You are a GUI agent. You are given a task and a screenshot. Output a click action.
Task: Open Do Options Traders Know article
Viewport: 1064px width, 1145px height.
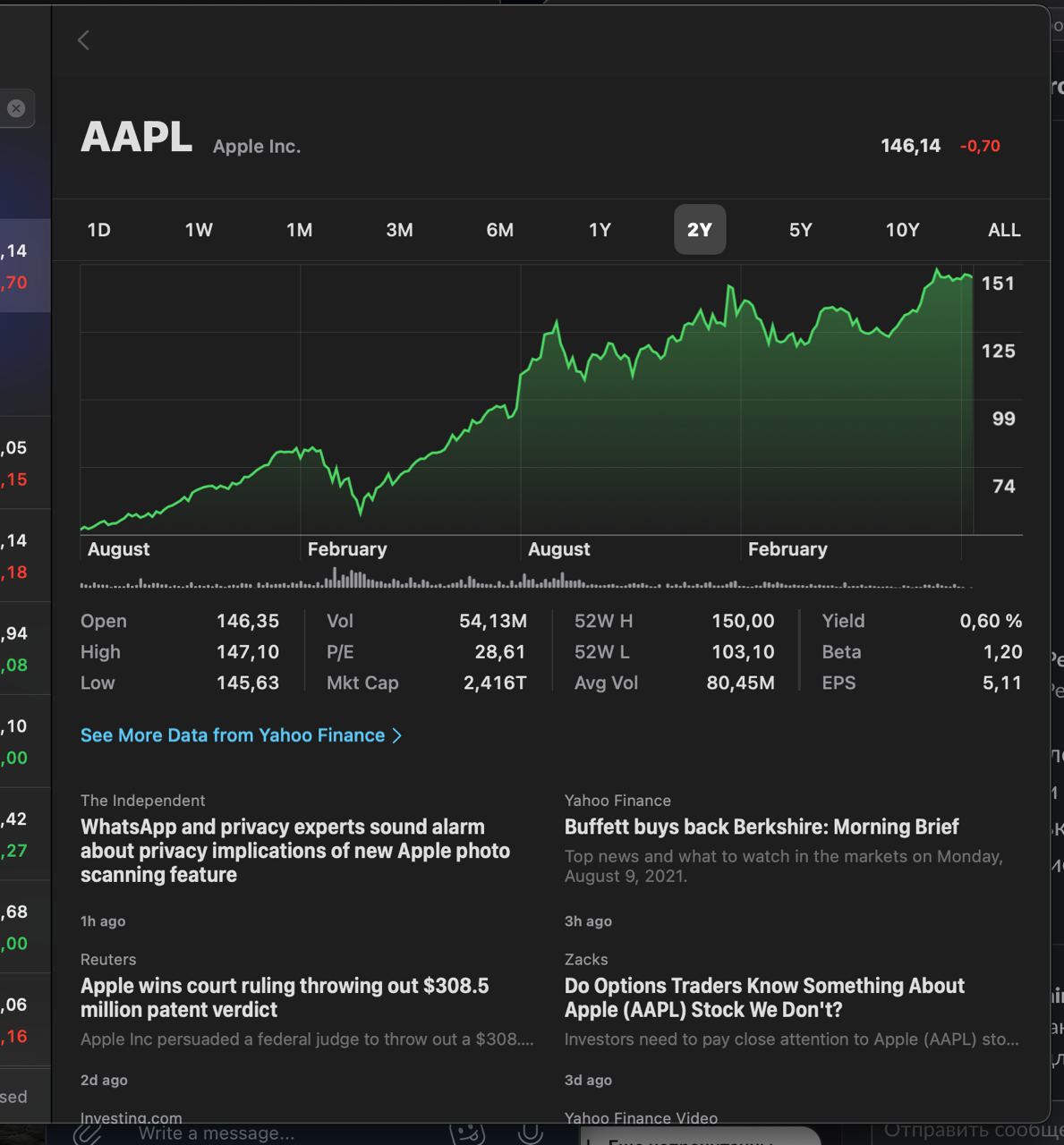(x=764, y=997)
